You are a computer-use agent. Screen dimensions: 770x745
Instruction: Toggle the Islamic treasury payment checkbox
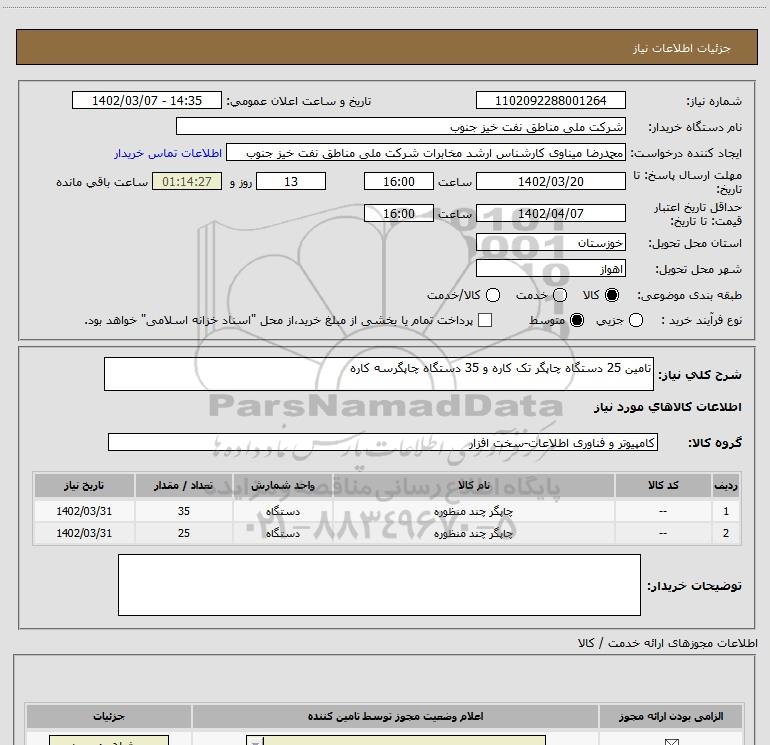[485, 320]
